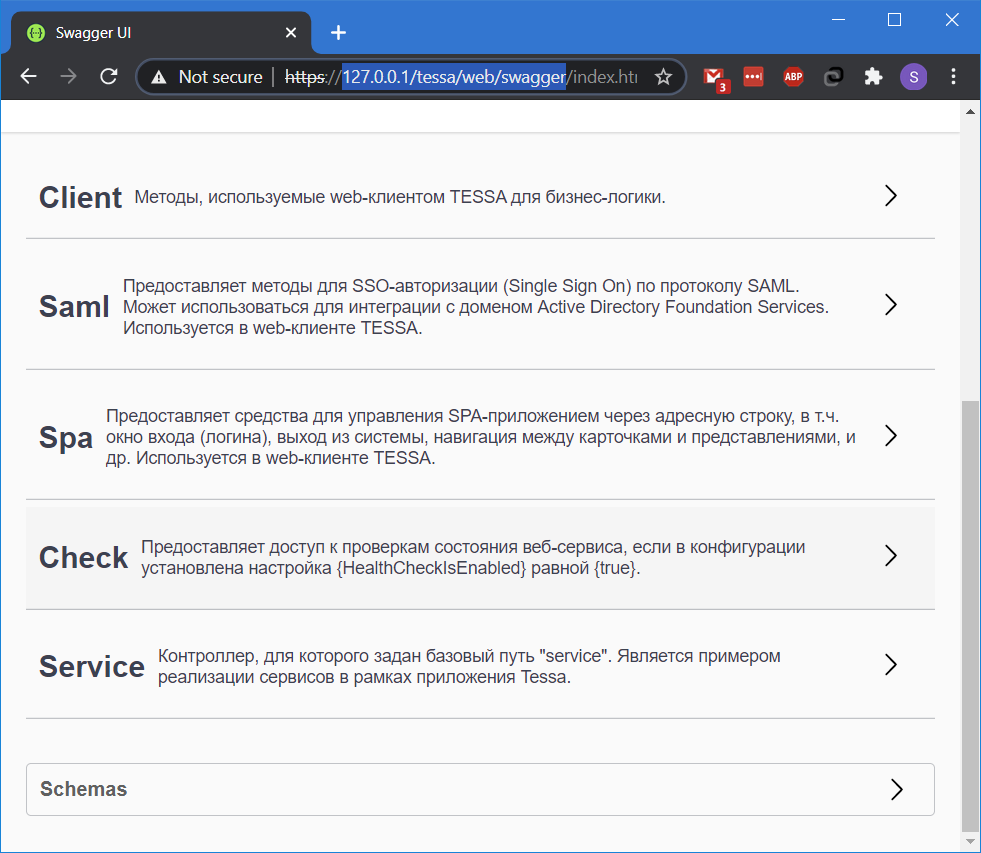Image resolution: width=981 pixels, height=853 pixels.
Task: Click the page vertical scrollbar thumb
Action: [970, 616]
